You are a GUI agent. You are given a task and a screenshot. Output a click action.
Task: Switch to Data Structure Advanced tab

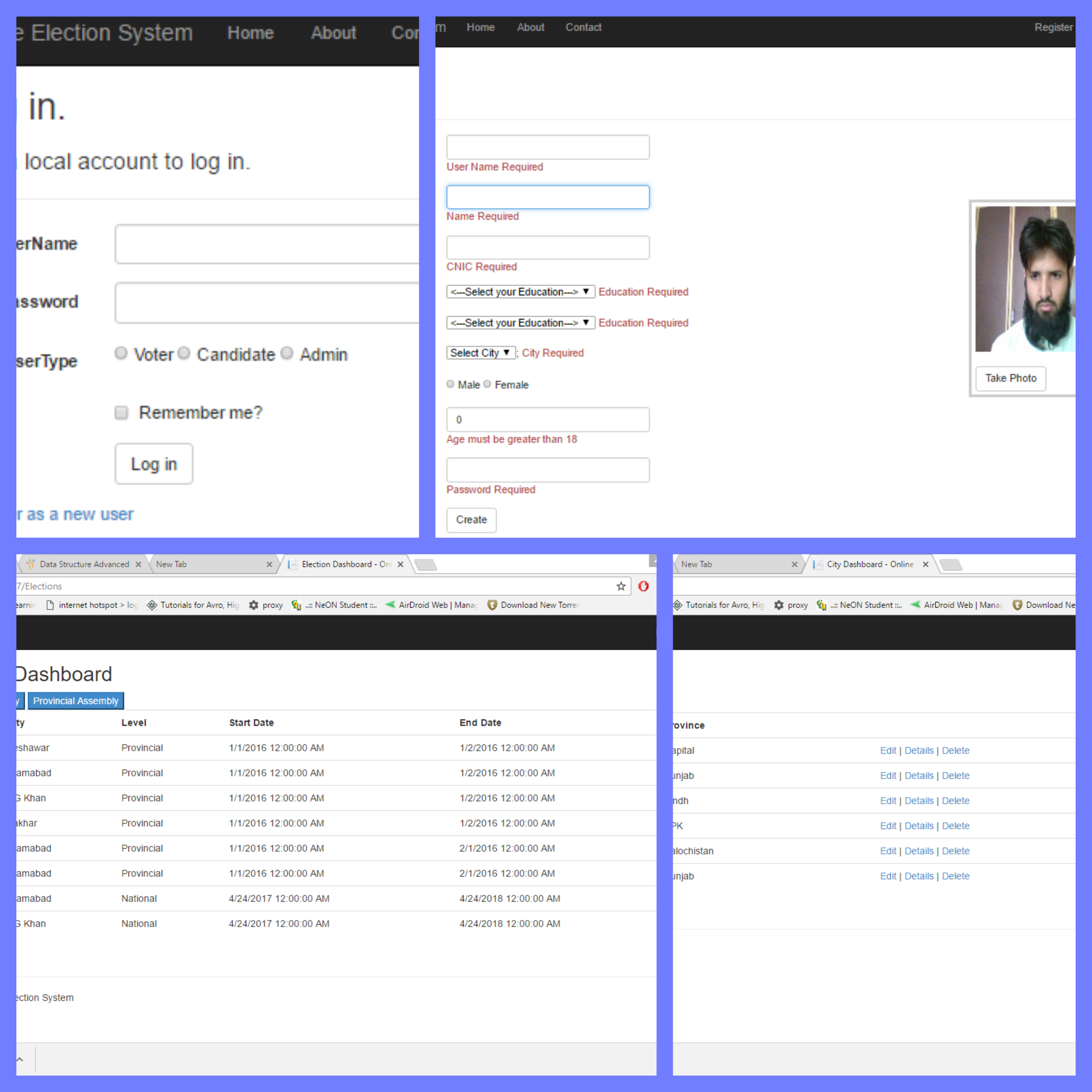point(84,564)
